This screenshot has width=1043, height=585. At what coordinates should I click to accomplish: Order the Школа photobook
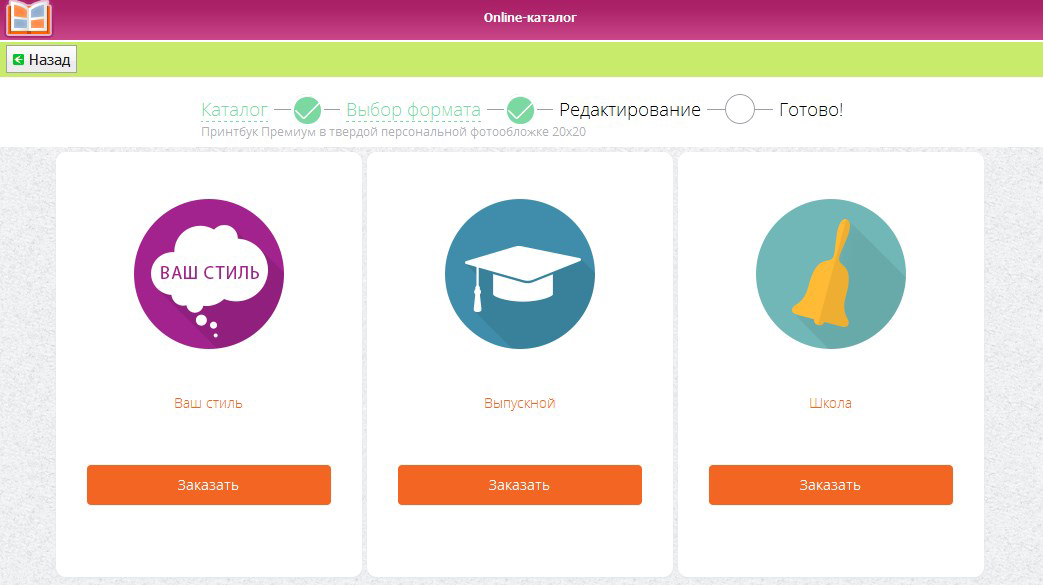(831, 485)
